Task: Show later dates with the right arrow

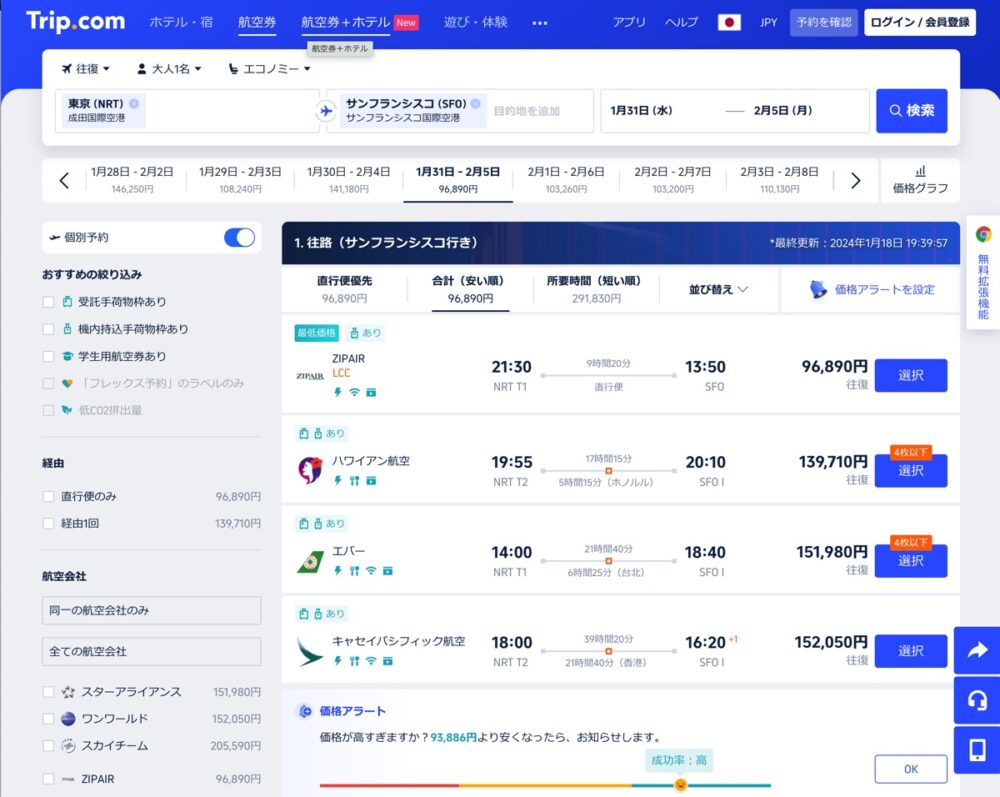Action: [x=855, y=181]
